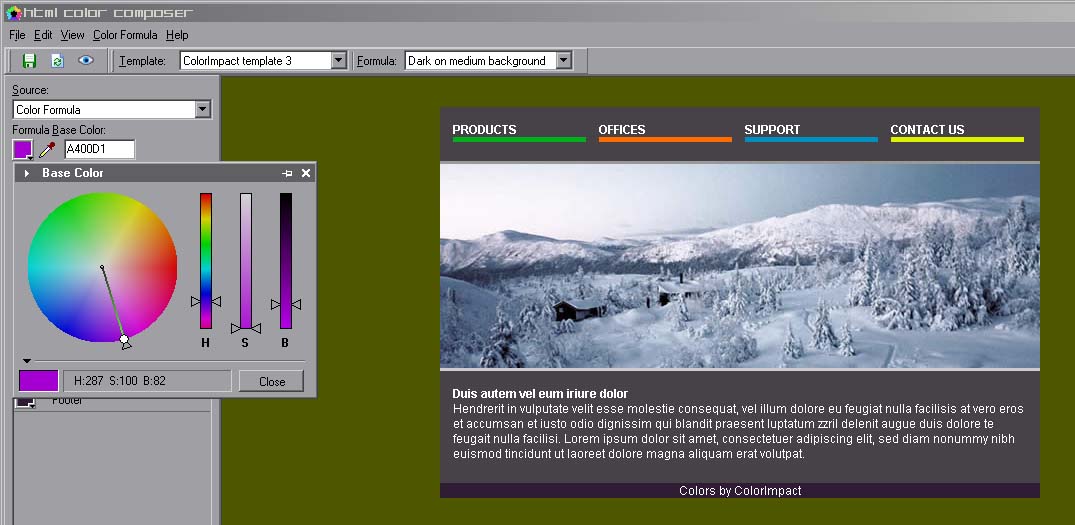Screen dimensions: 1075x525
Task: Collapse the Base Color panel triangle
Action: [26, 173]
